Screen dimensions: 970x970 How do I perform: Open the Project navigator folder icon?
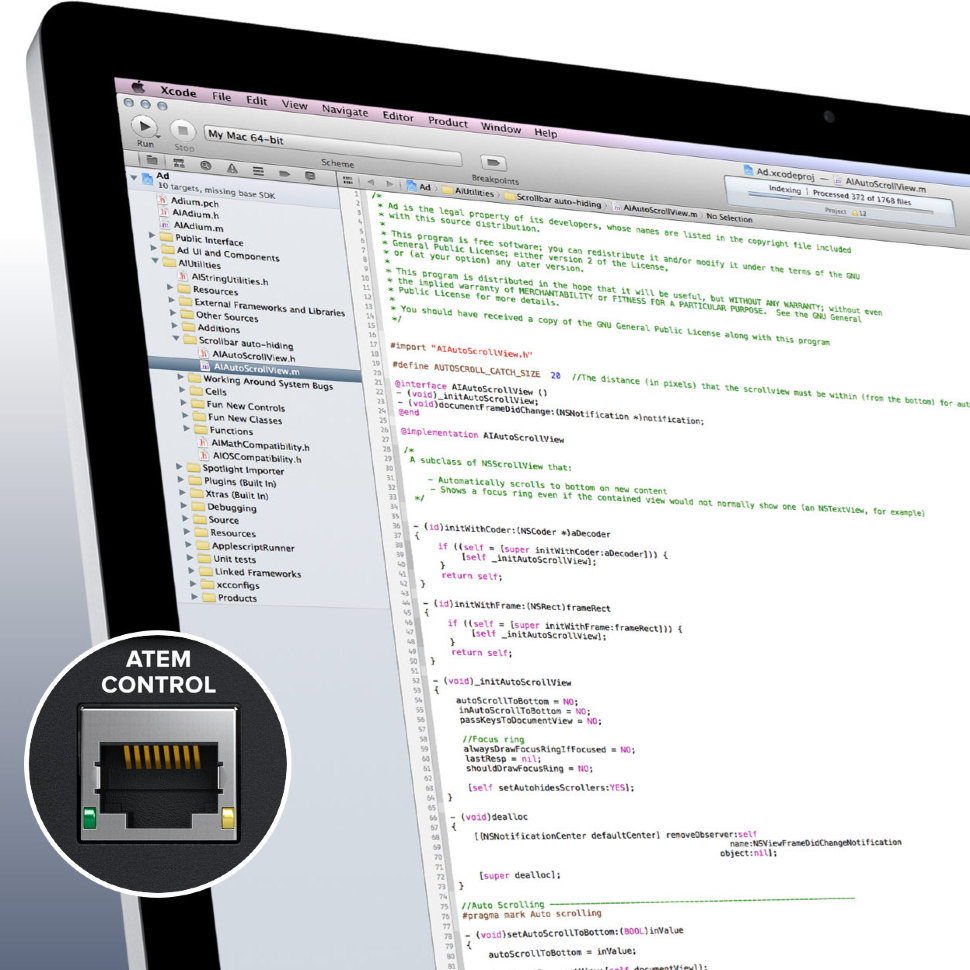151,160
